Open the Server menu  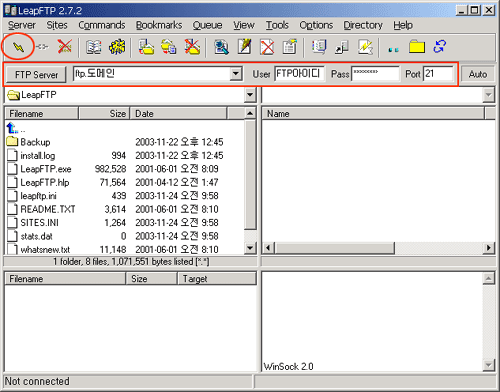[x=22, y=25]
